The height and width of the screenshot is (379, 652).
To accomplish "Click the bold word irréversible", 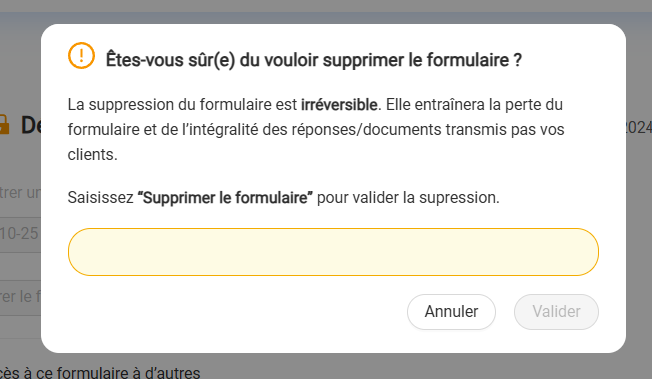I will (x=339, y=104).
